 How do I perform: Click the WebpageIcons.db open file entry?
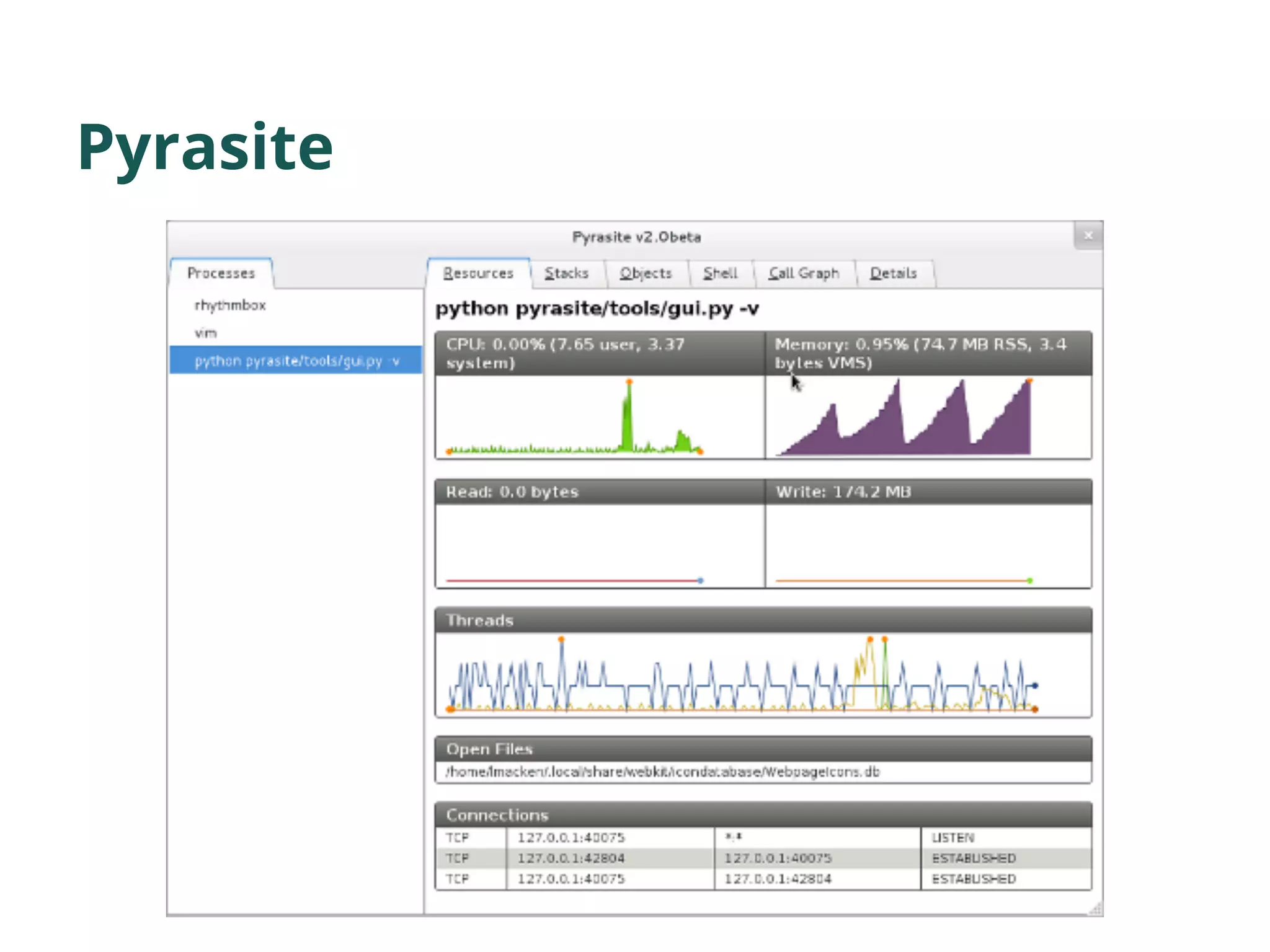662,772
